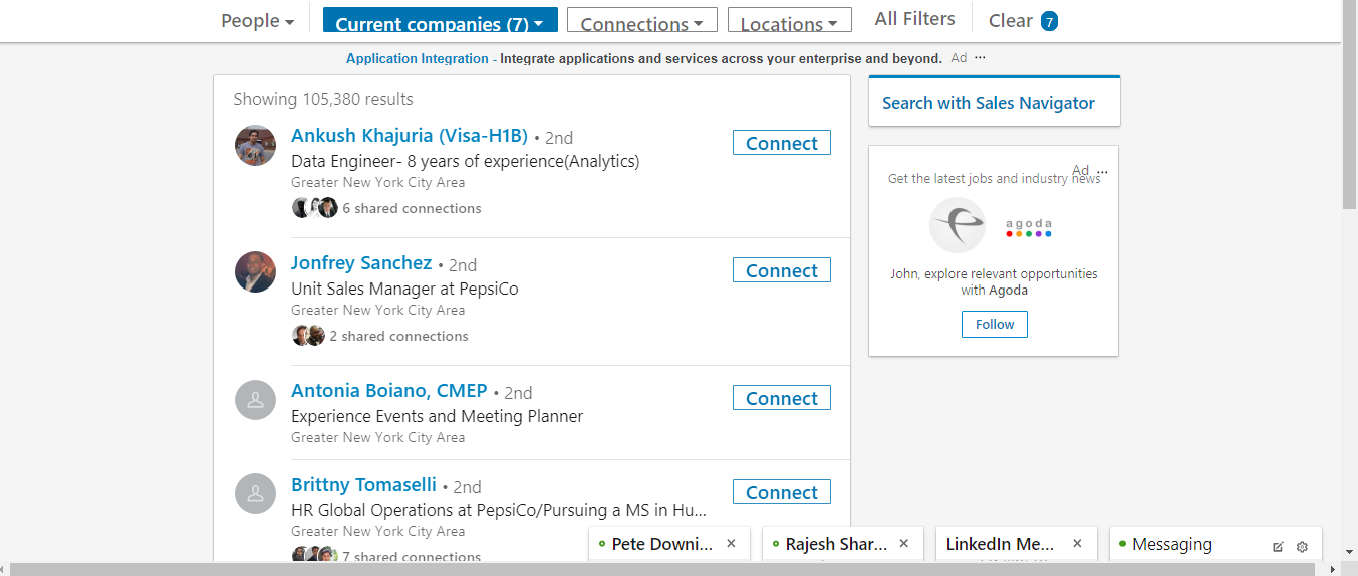The image size is (1358, 576).
Task: Open the Locations filter dropdown
Action: tap(788, 23)
